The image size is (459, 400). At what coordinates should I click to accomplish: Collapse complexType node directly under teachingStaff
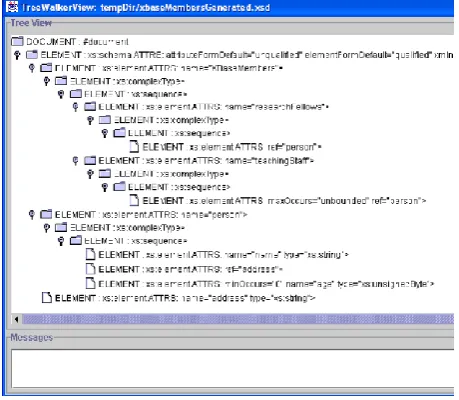[x=90, y=174]
